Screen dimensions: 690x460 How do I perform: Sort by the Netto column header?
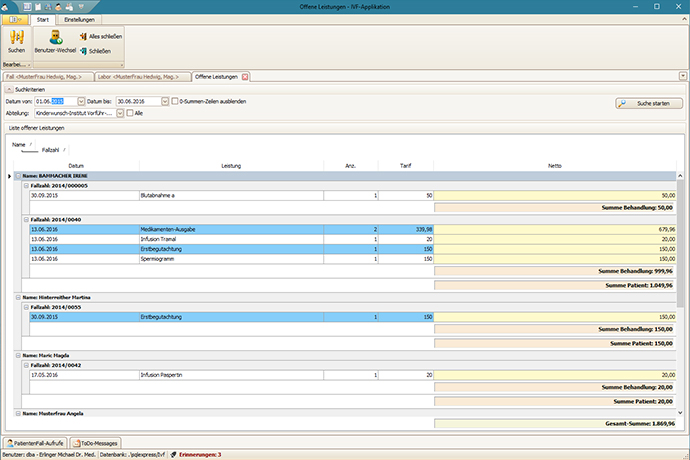tap(554, 166)
